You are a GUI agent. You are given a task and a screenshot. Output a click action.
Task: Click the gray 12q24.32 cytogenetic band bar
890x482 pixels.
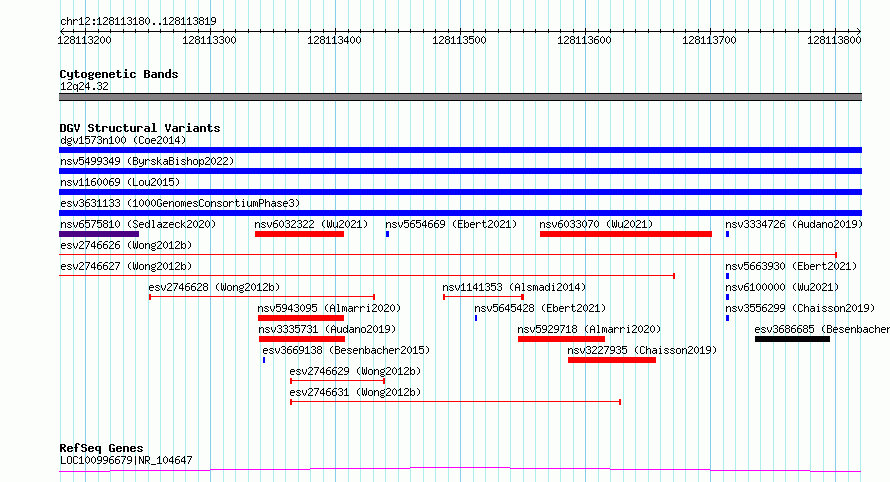tap(460, 97)
